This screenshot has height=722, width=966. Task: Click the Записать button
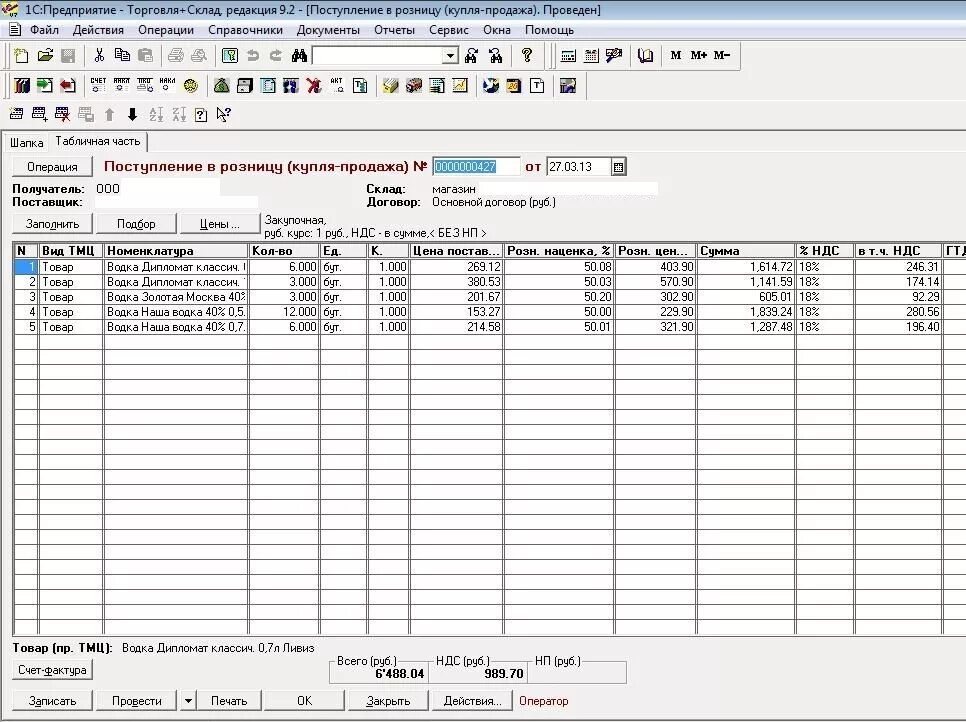tap(52, 700)
